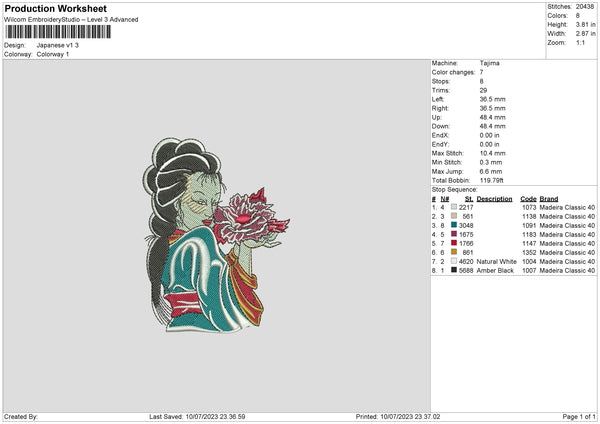Click 'Wilcom EmbroideryStudio – Level 3 Advanced' text
600x424 pixels.
click(x=71, y=20)
